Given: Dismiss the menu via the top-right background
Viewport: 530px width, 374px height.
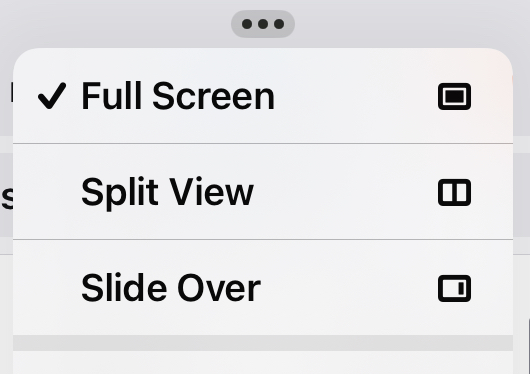Looking at the screenshot, I should (412, 22).
